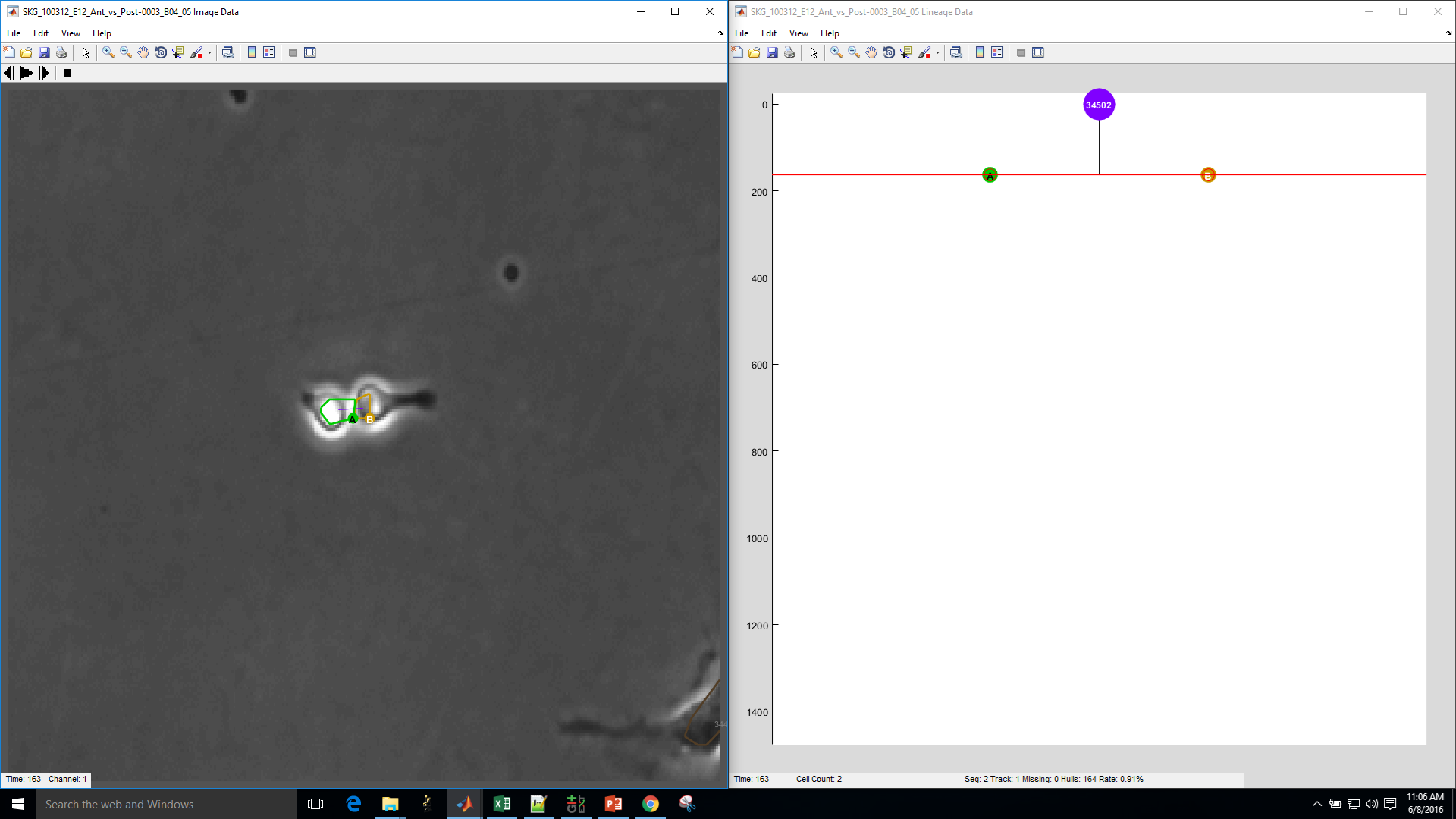Save figure icon in Image Data window

tap(44, 52)
